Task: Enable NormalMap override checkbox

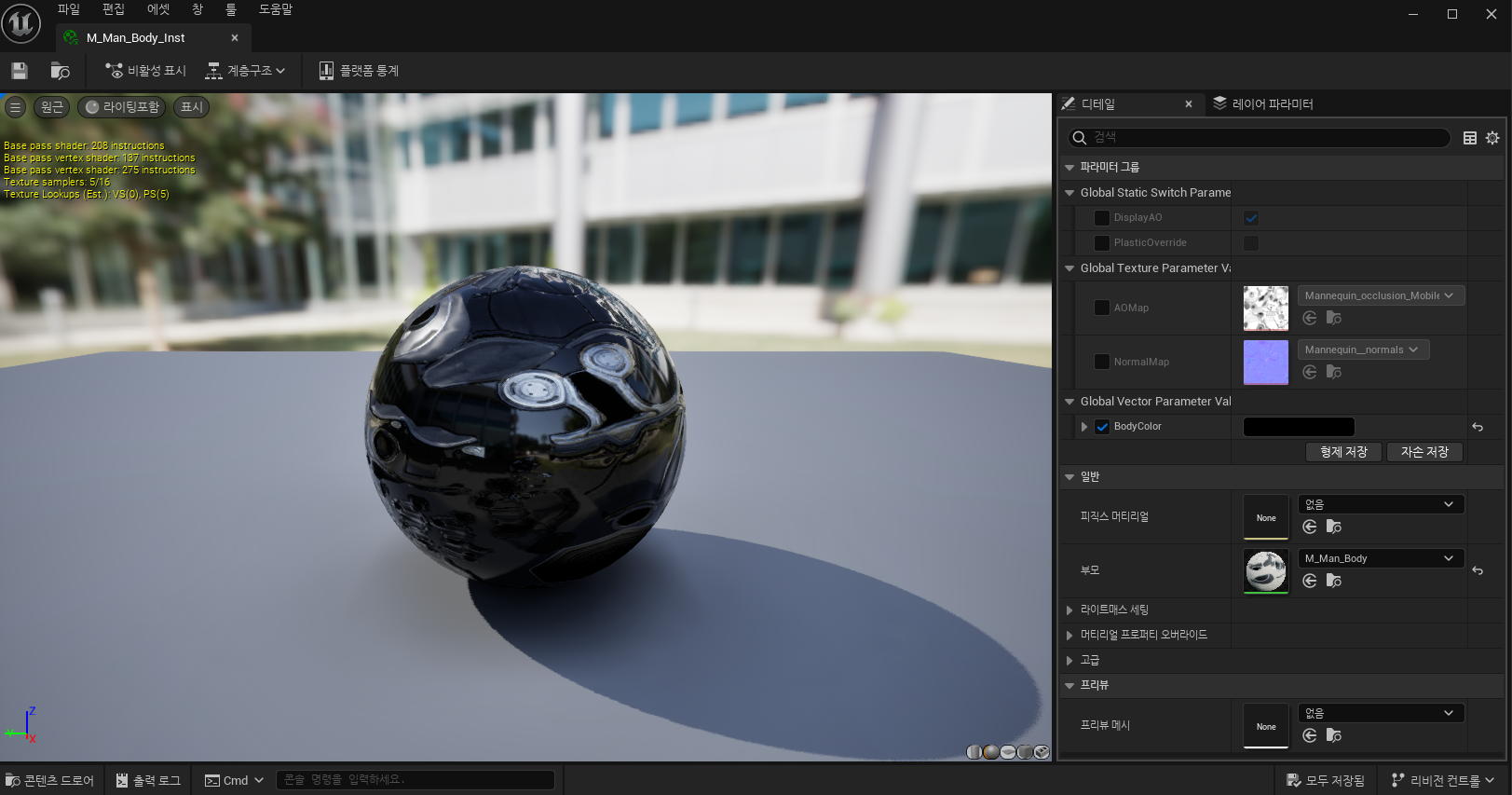Action: click(x=1102, y=362)
